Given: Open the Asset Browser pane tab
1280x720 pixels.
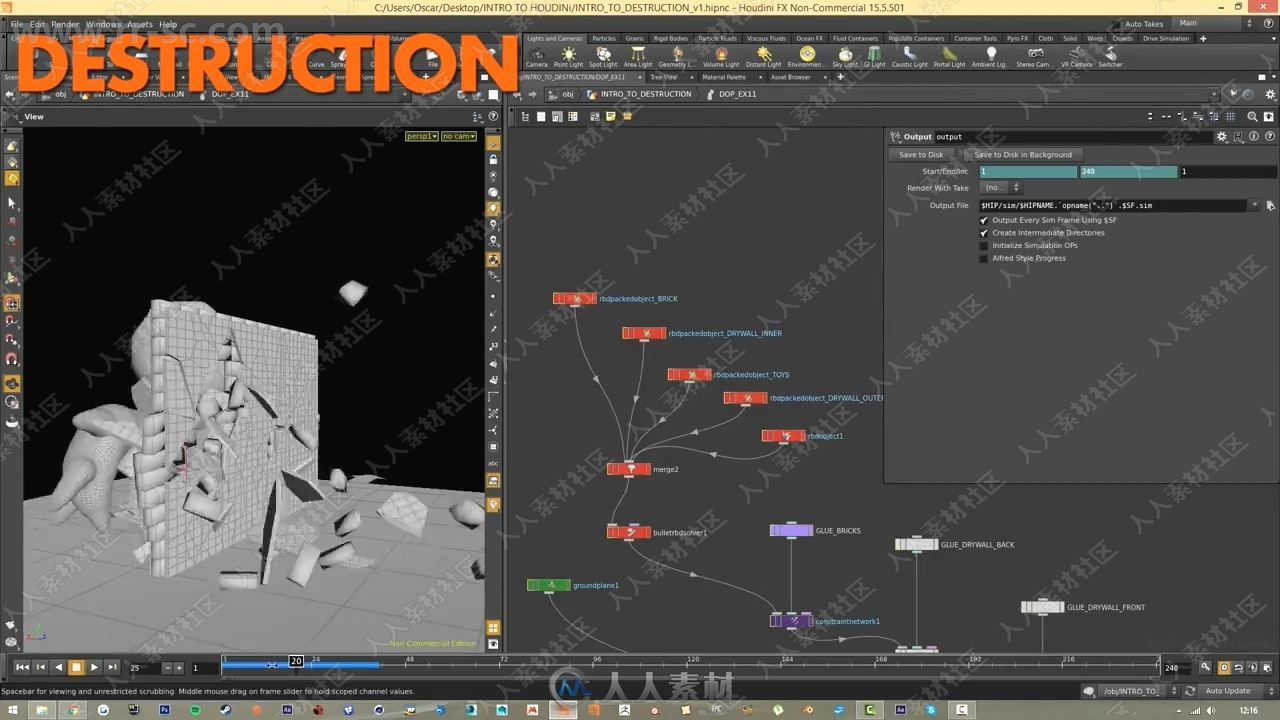Looking at the screenshot, I should tap(790, 77).
